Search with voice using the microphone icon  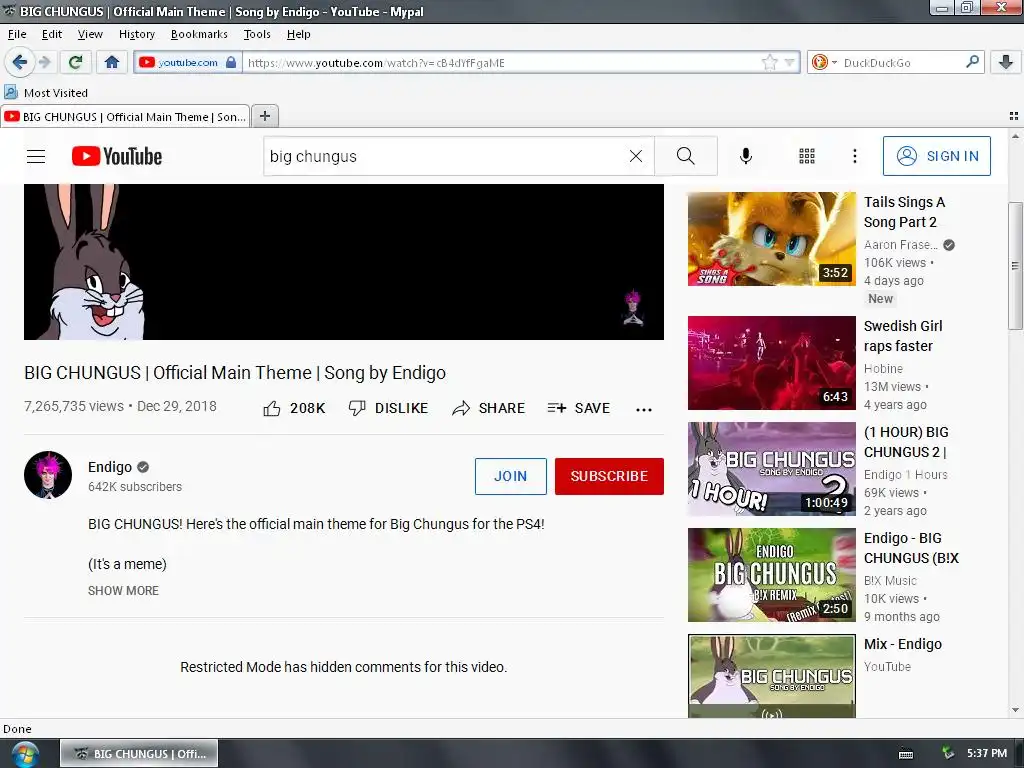coord(746,156)
